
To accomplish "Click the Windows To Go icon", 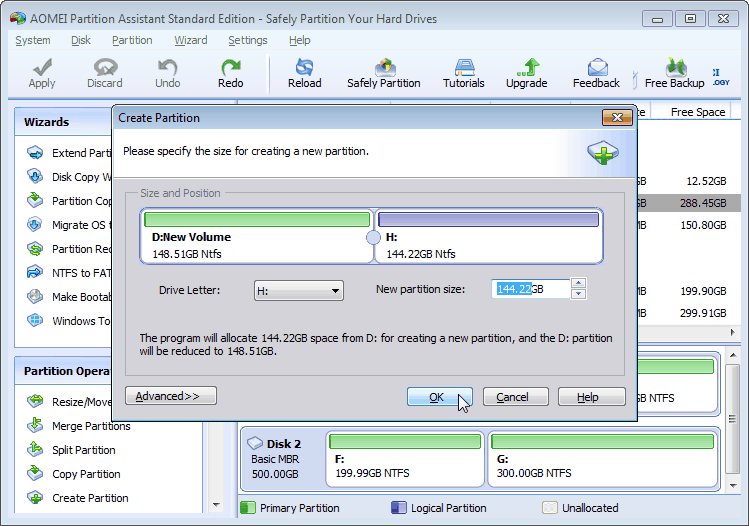I will [x=35, y=321].
